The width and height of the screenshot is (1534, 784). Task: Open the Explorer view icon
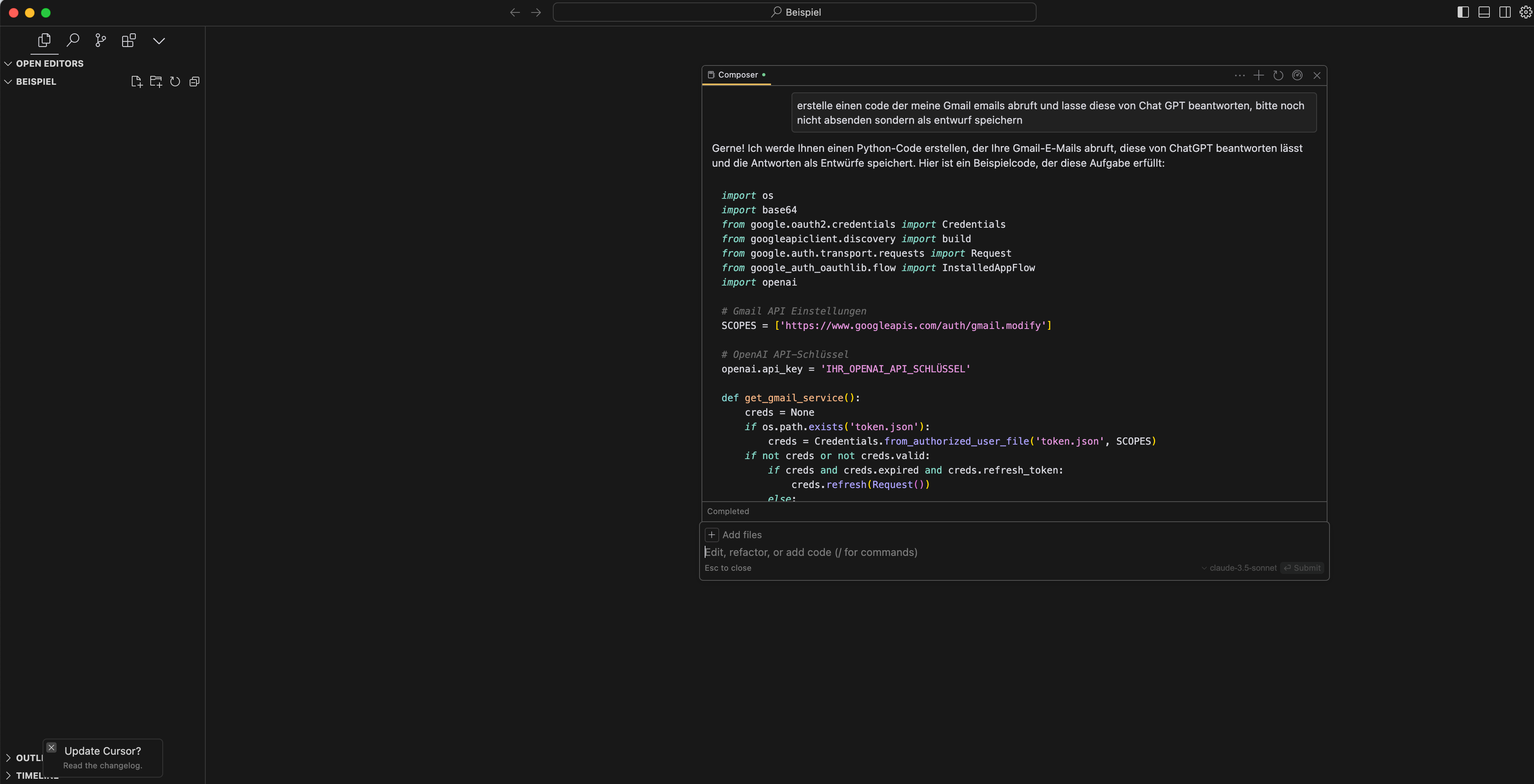pos(44,41)
